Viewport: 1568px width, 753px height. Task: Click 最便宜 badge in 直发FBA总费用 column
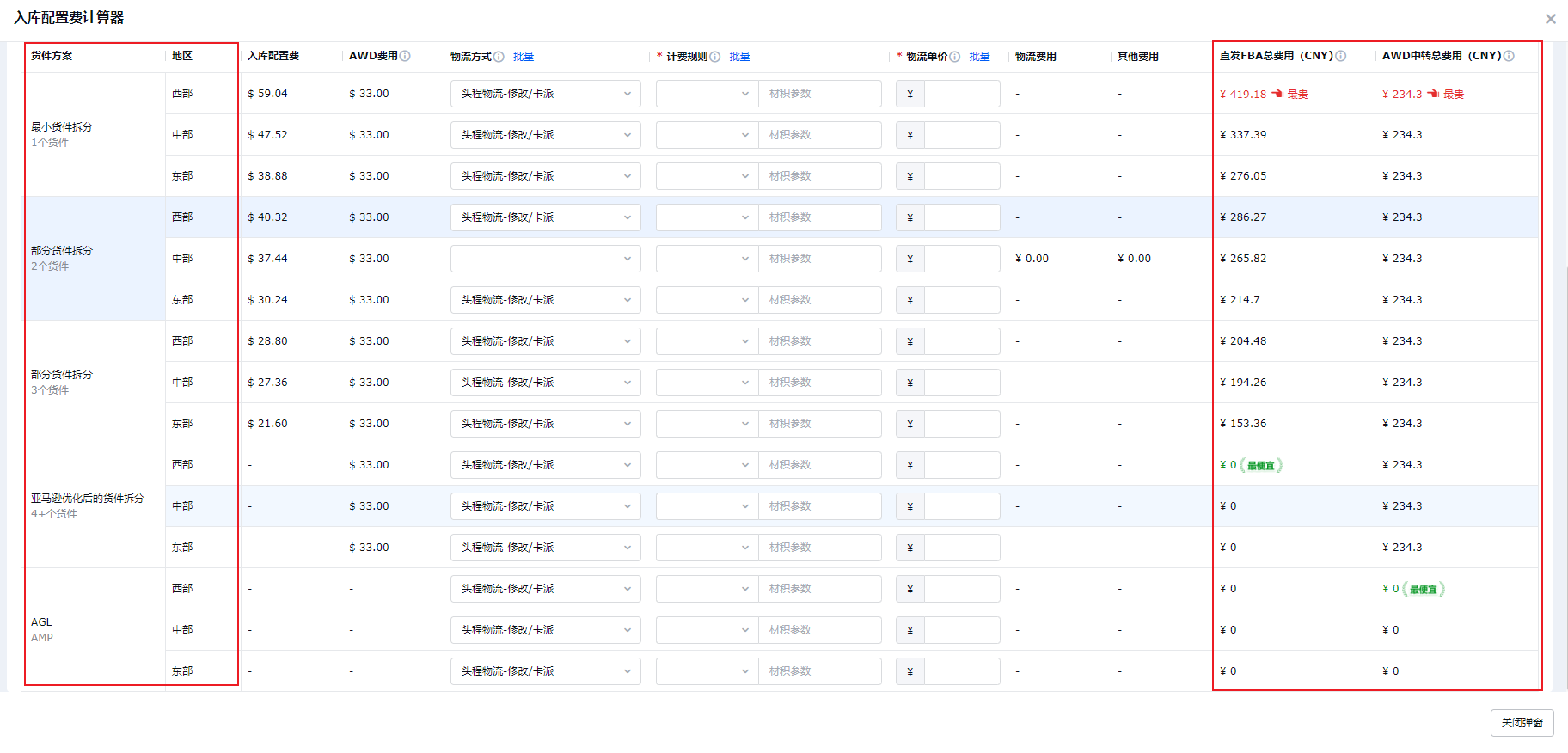tap(1261, 466)
